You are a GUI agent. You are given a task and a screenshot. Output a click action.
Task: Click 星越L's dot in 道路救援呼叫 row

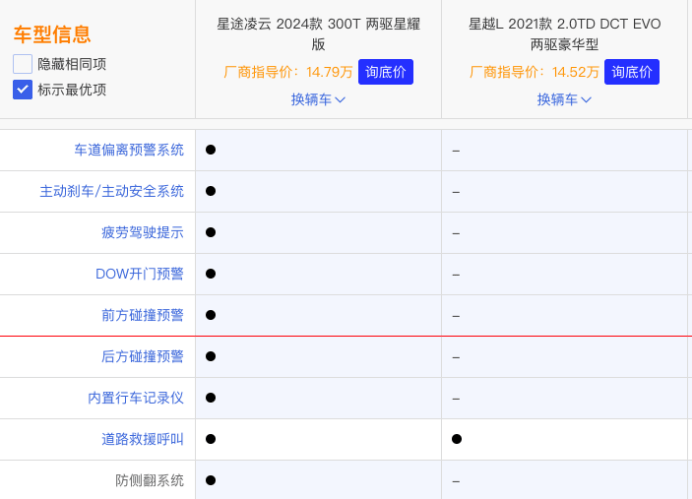[x=456, y=439]
